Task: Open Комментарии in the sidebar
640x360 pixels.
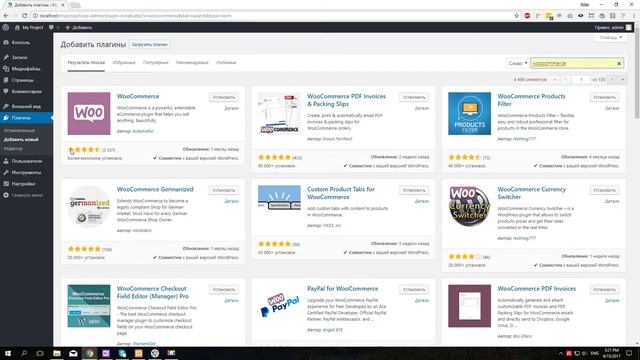Action: point(26,92)
